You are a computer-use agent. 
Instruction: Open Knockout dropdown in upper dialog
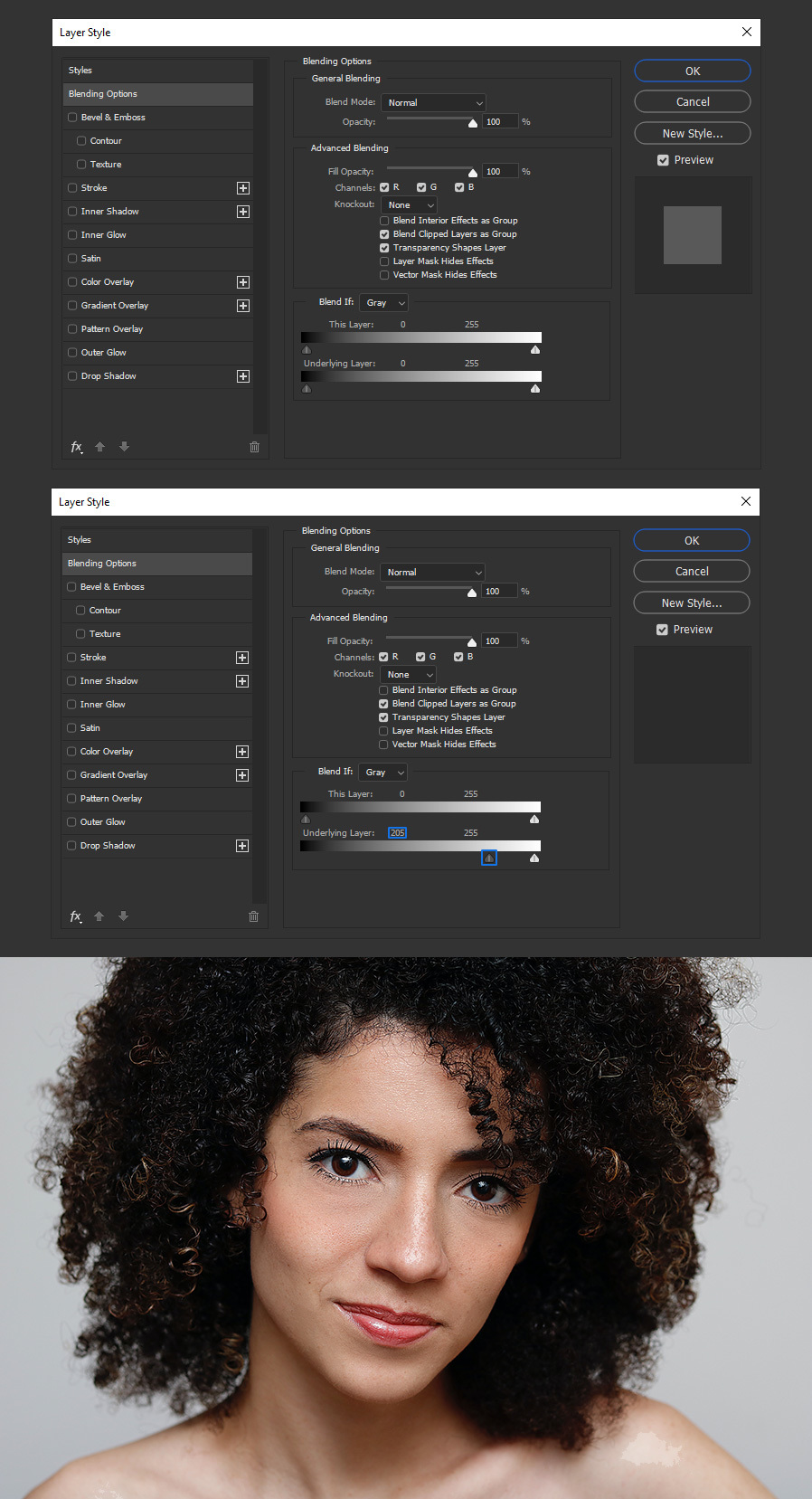click(410, 205)
